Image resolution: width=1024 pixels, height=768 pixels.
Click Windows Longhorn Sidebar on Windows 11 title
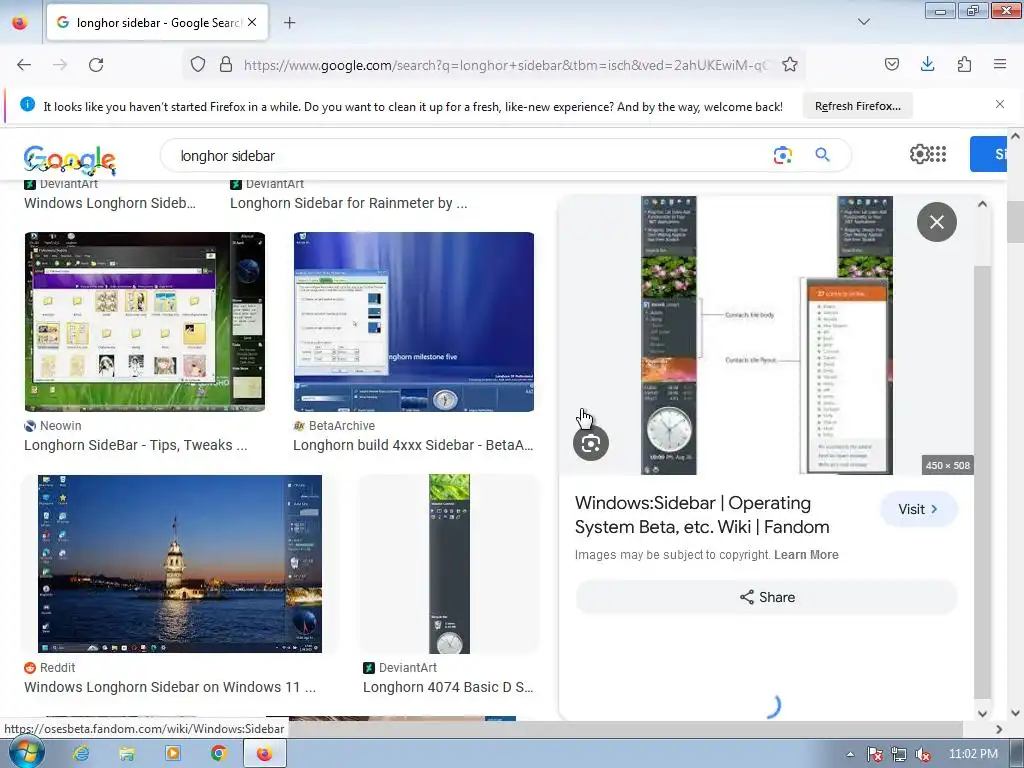(170, 687)
